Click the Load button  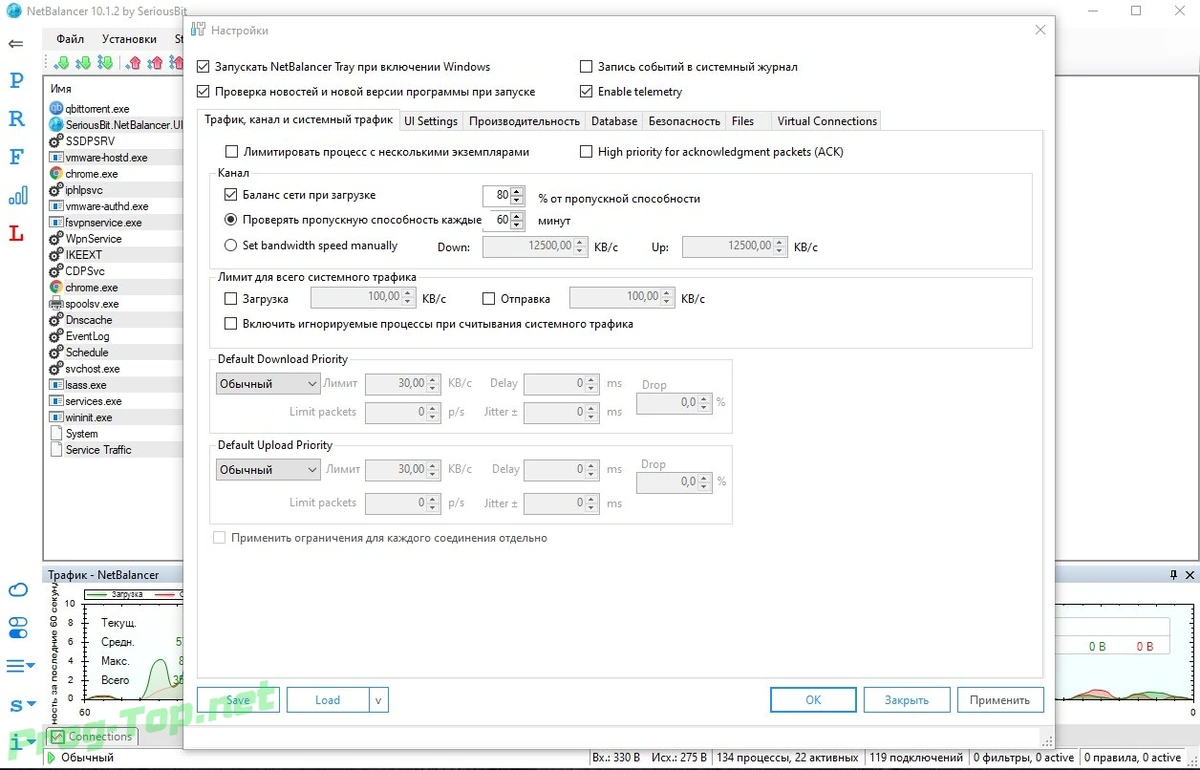click(328, 700)
